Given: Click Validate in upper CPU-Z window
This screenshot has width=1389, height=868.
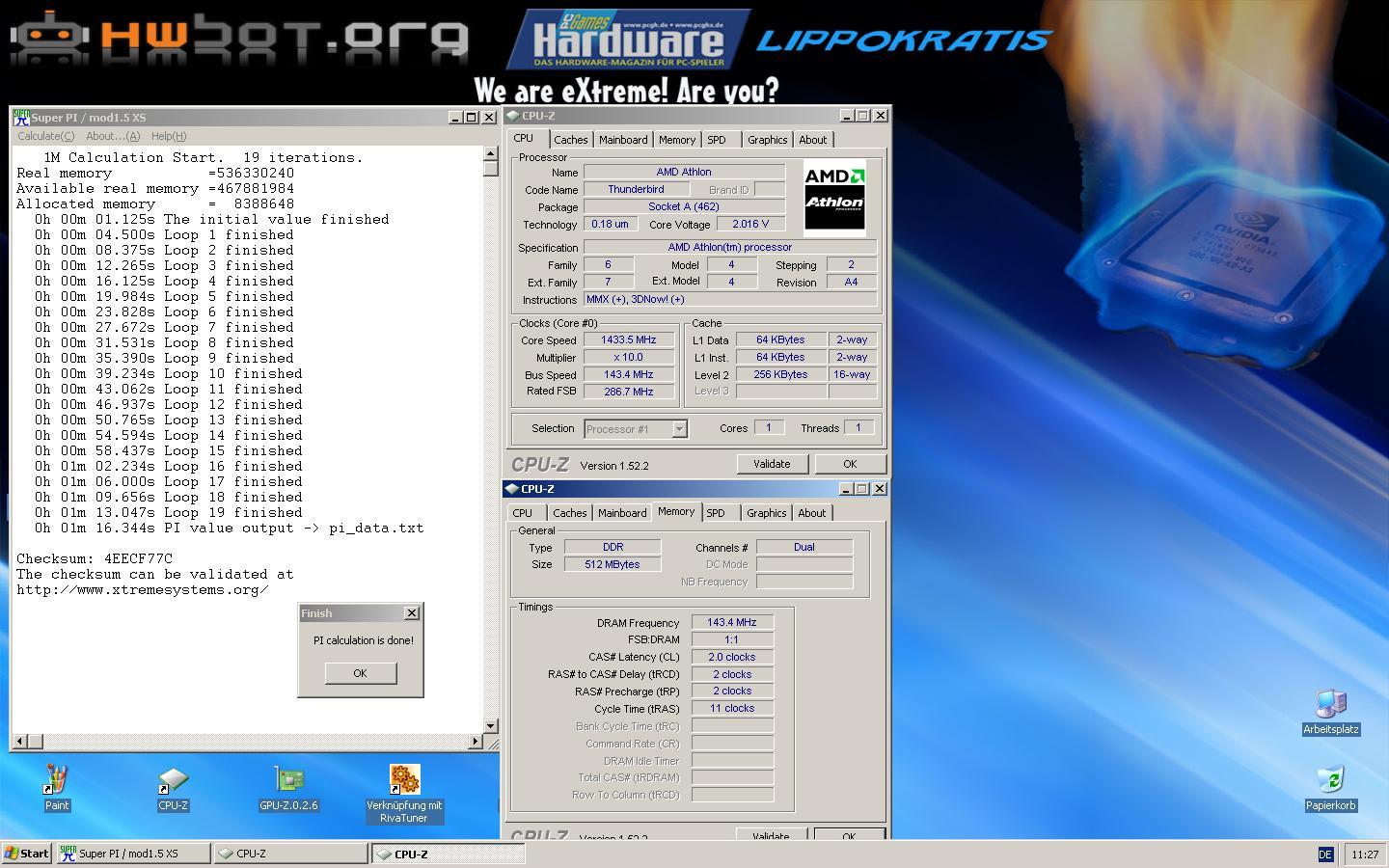Looking at the screenshot, I should coord(772,464).
